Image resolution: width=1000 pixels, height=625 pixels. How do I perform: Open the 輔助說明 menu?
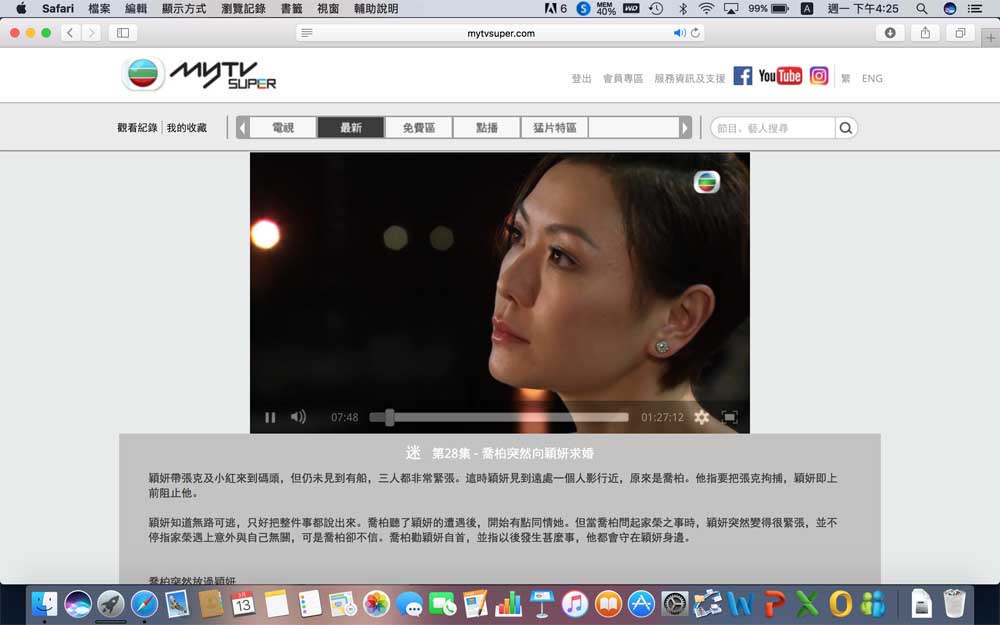click(376, 8)
